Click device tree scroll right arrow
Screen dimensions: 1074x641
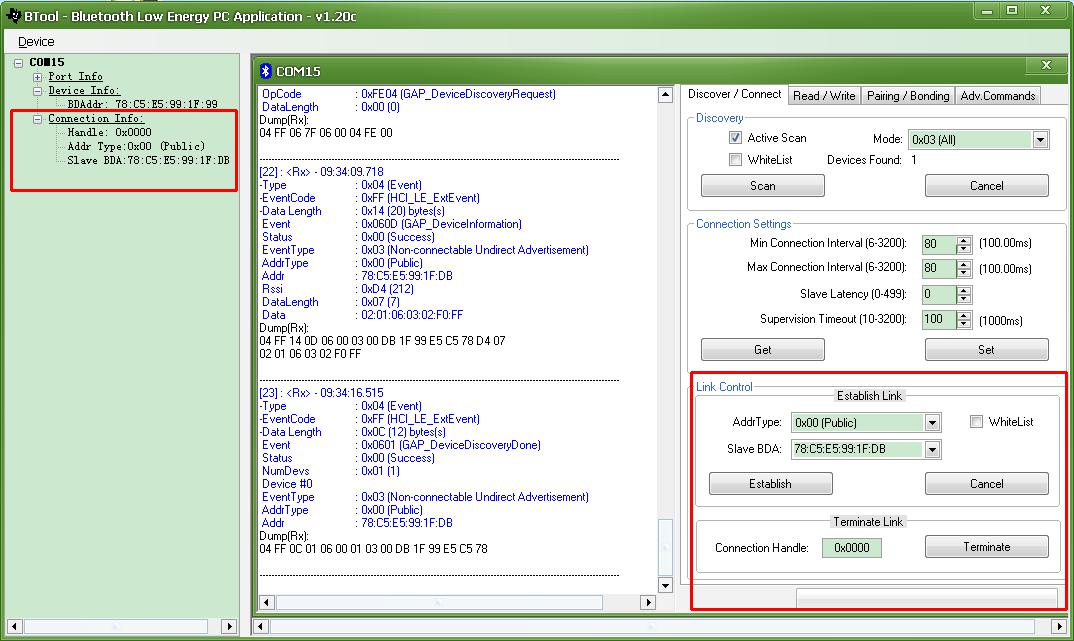click(x=229, y=626)
